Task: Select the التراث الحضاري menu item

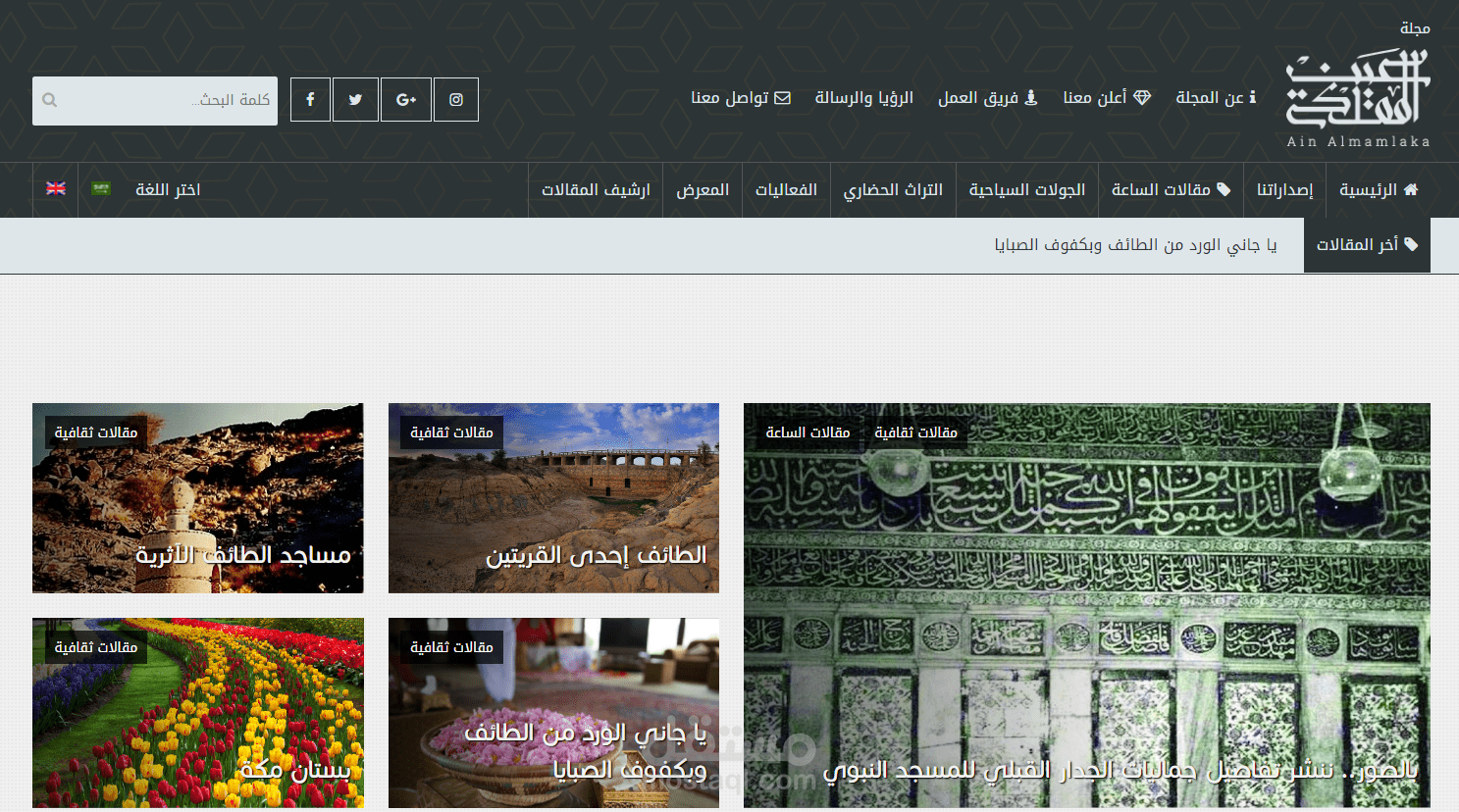Action: [x=893, y=189]
